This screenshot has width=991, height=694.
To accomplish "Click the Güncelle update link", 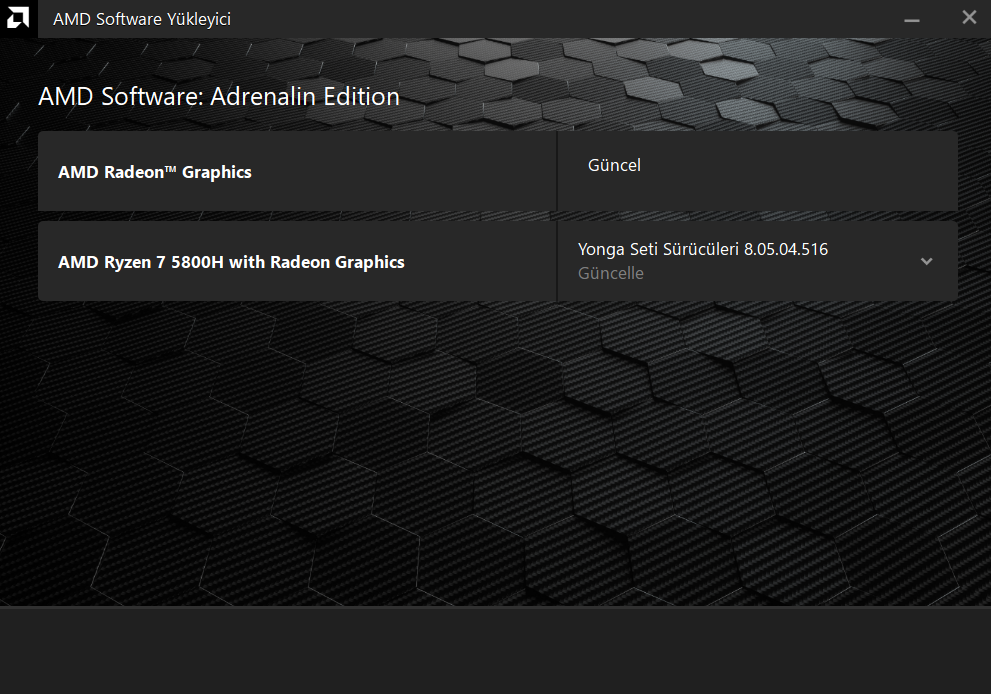I will point(611,273).
